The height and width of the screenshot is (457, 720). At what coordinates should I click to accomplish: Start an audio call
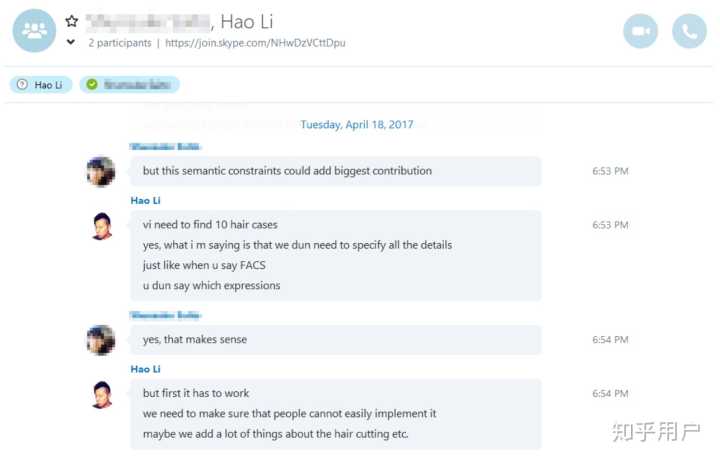click(689, 31)
